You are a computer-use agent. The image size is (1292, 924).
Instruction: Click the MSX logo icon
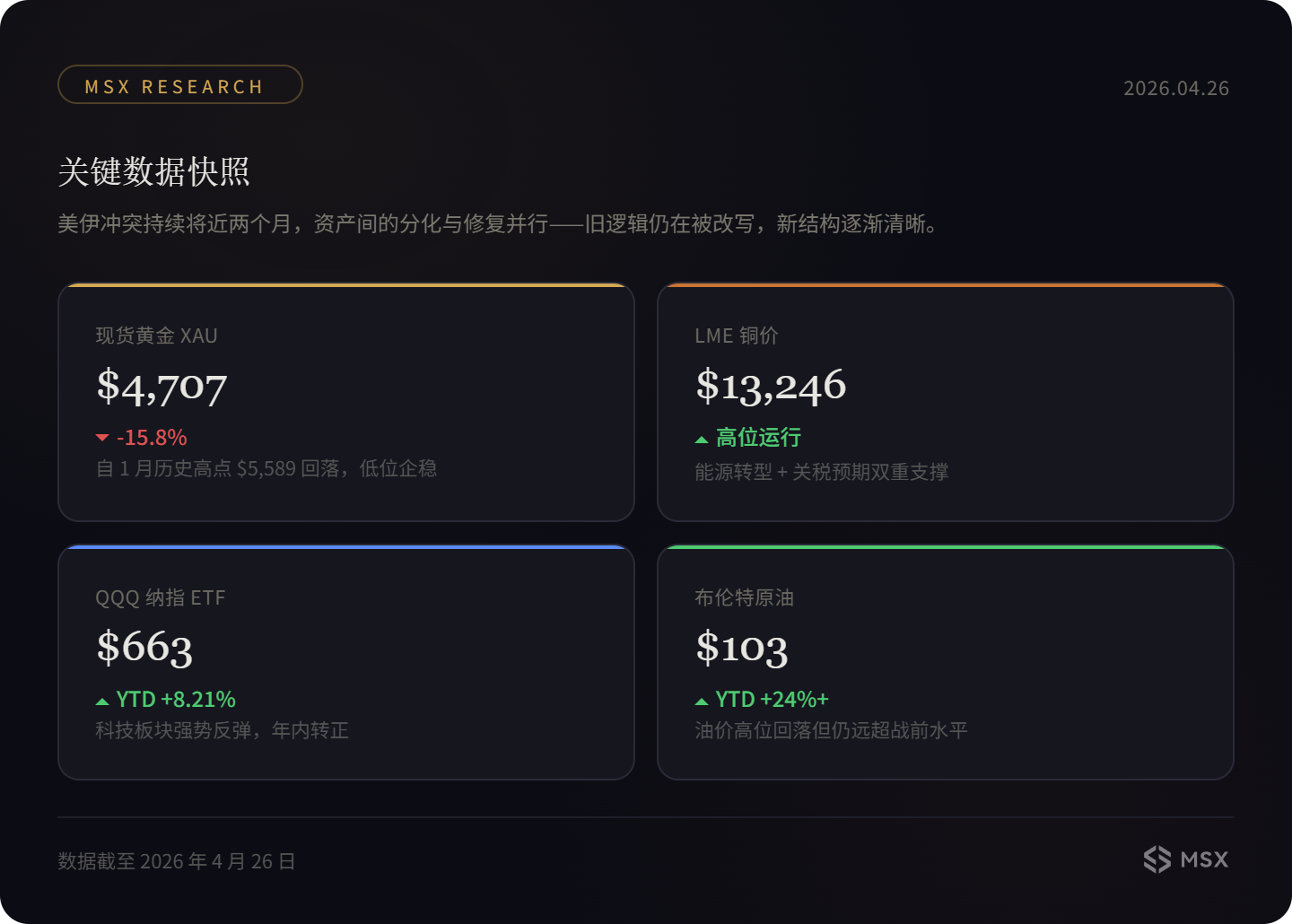pyautogui.click(x=1157, y=859)
